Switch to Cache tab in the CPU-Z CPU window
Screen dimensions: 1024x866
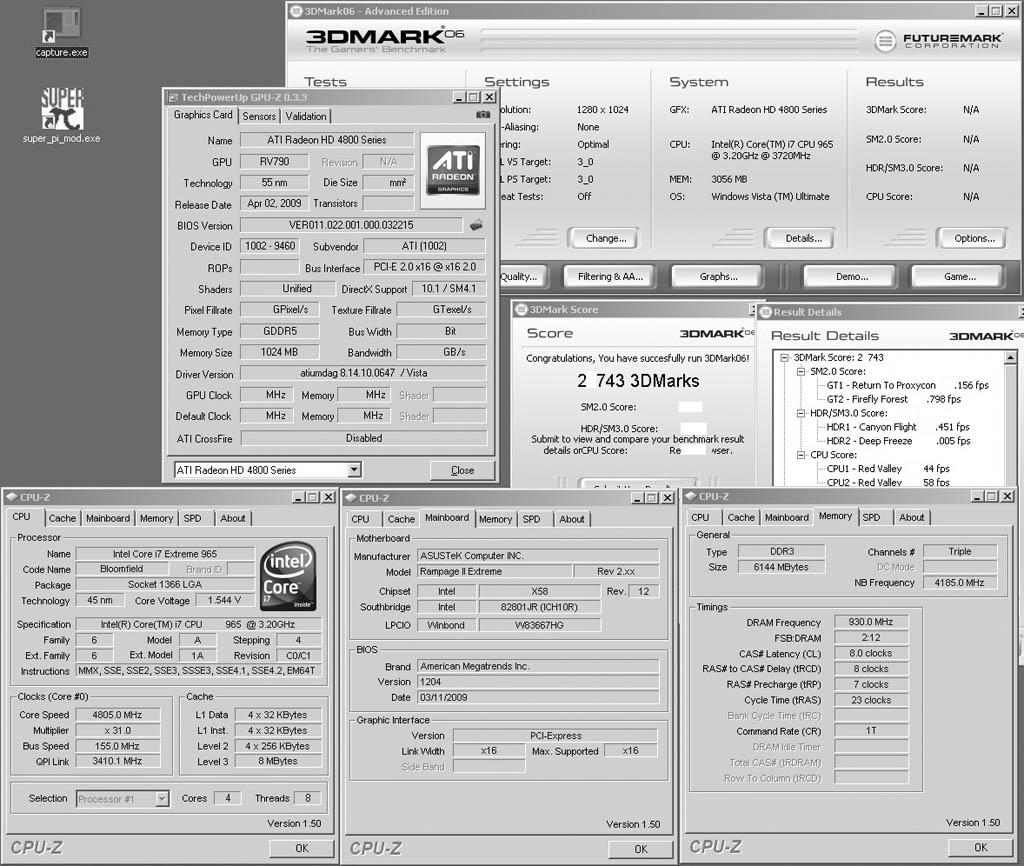point(62,518)
